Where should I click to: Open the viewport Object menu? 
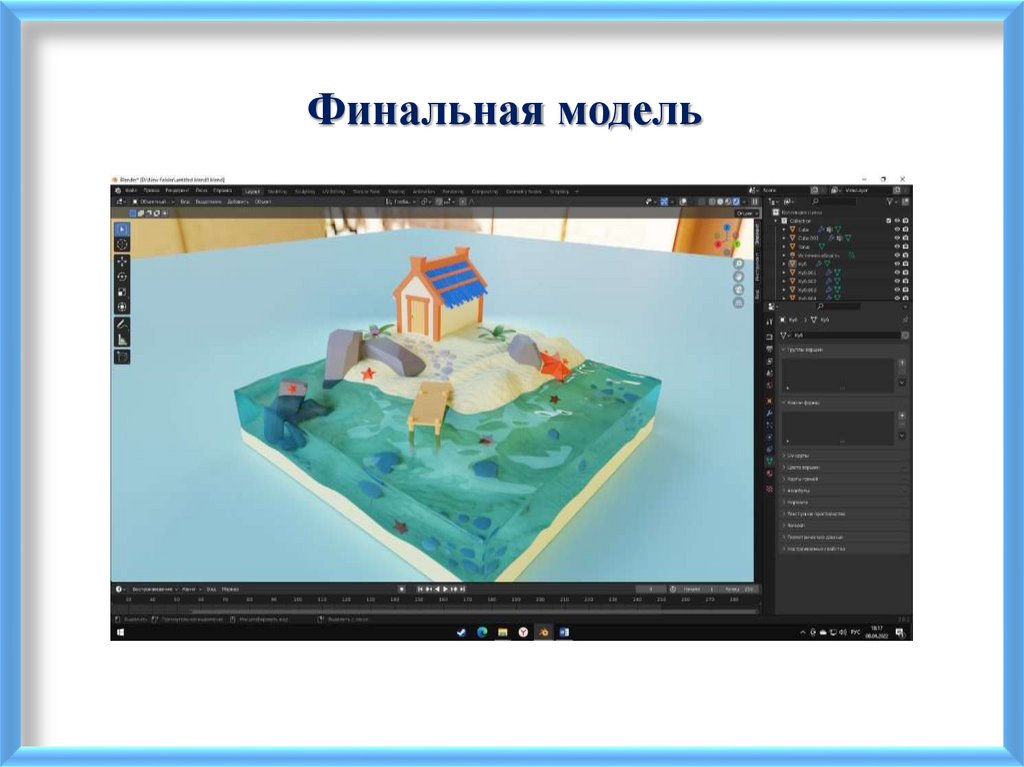tap(263, 202)
